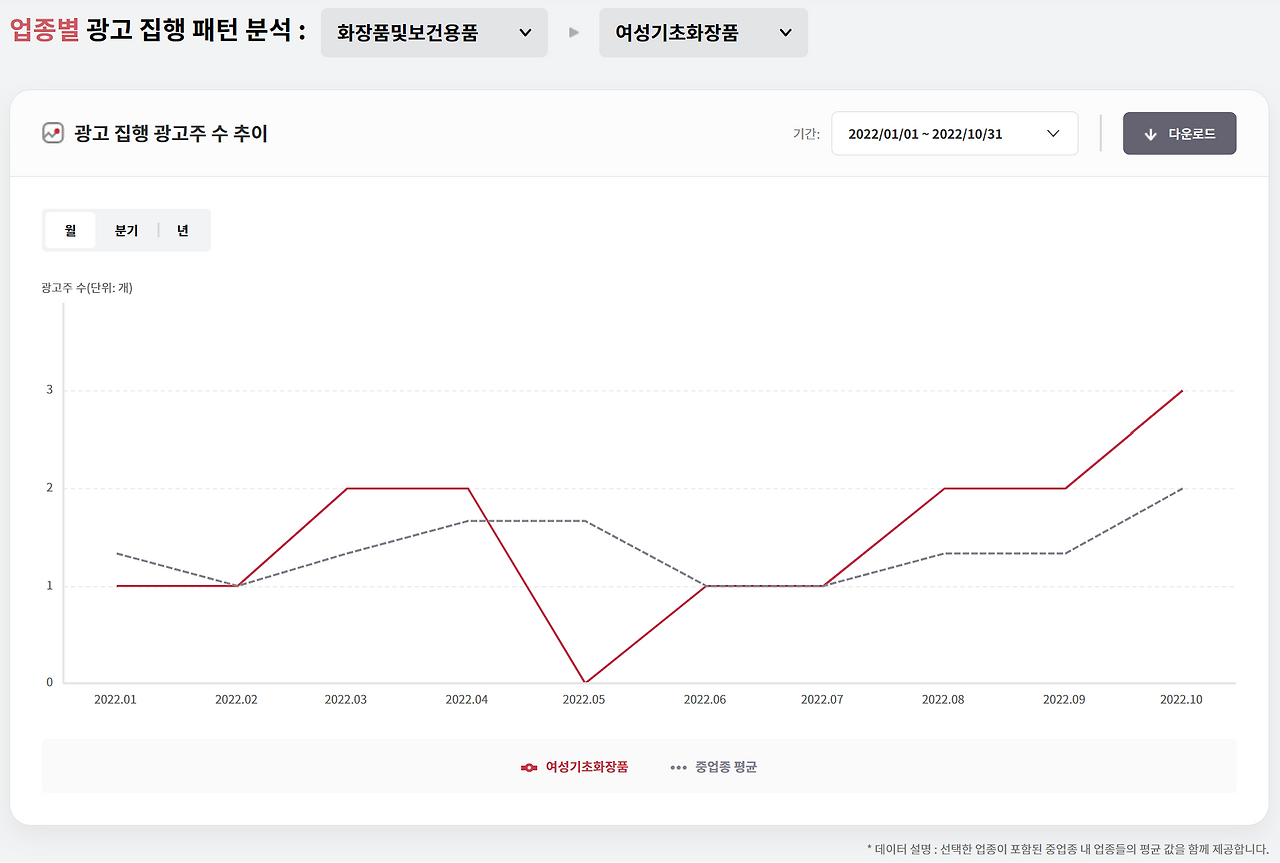Click the gray dotted marker in the legend
Screen dimensions: 1280x863
pos(677,767)
